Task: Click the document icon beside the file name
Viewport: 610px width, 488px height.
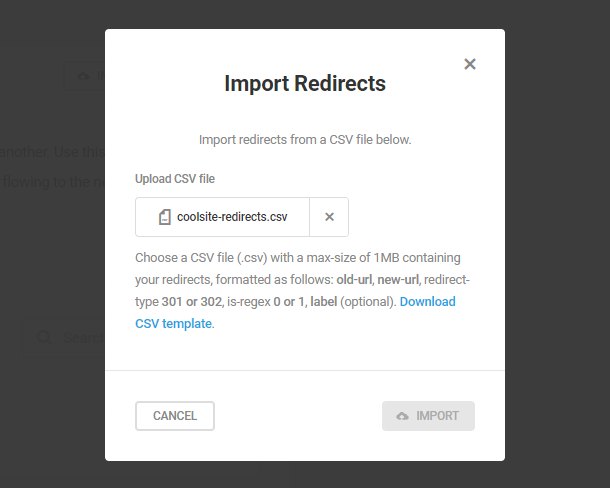Action: (x=164, y=217)
